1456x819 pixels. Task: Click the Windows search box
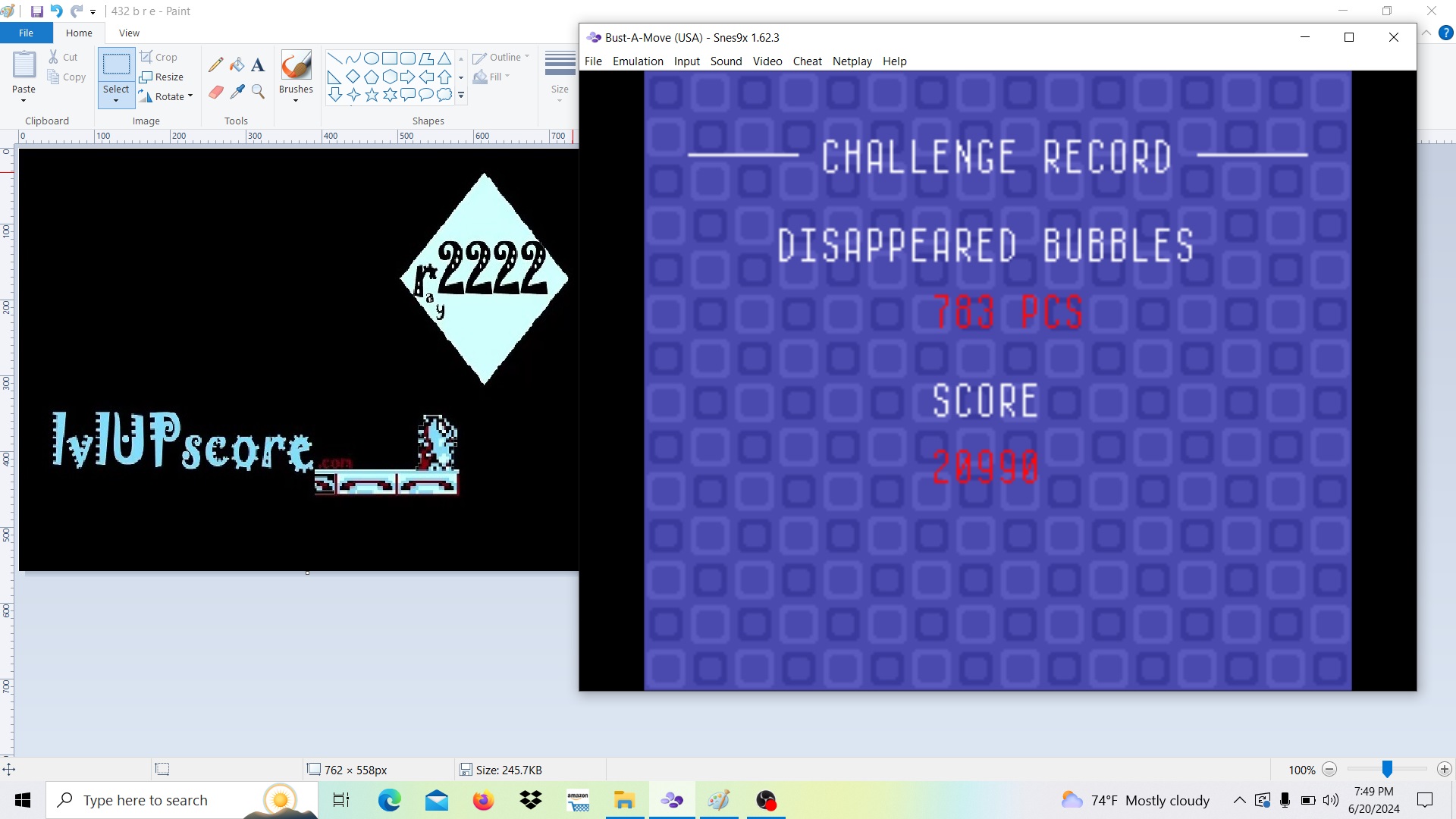click(182, 800)
